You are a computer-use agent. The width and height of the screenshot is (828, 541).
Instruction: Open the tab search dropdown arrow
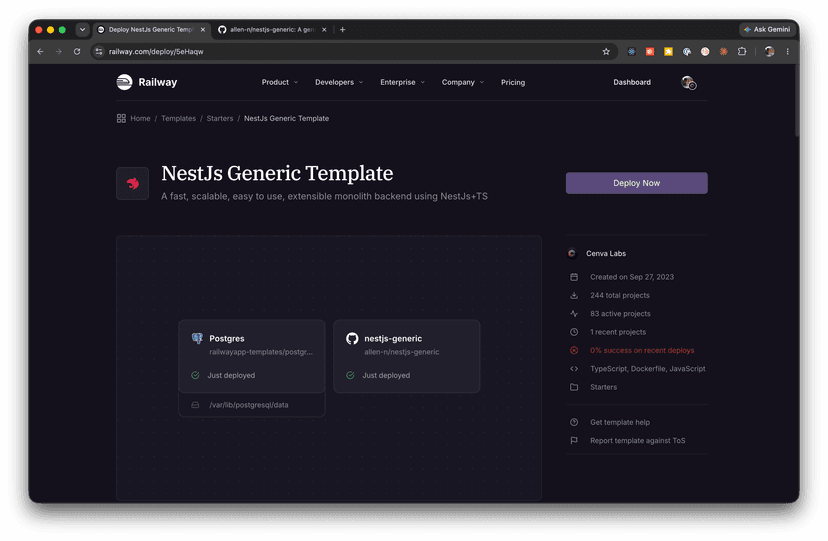[x=82, y=30]
